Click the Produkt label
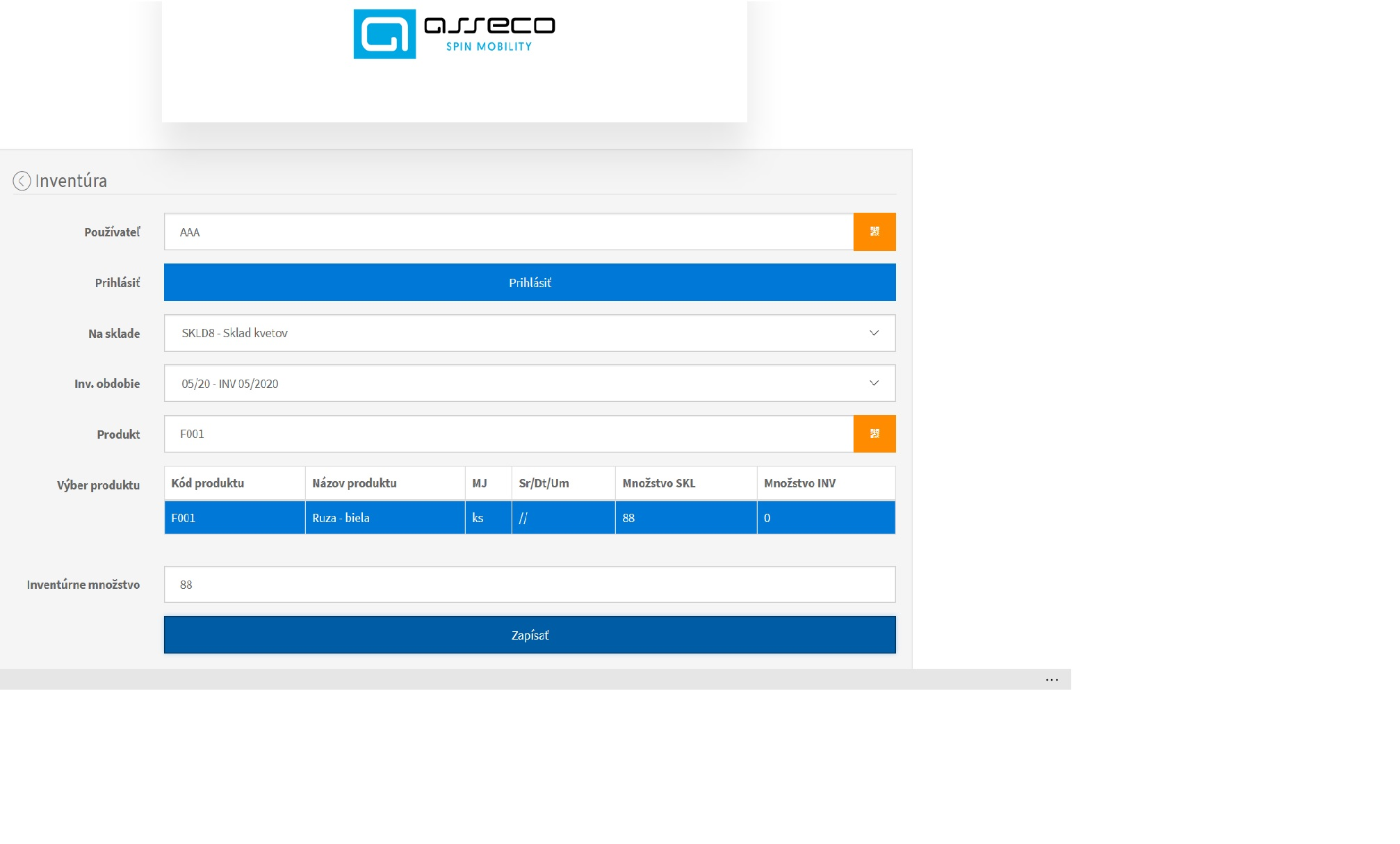This screenshot has height=844, width=1400. click(x=118, y=435)
